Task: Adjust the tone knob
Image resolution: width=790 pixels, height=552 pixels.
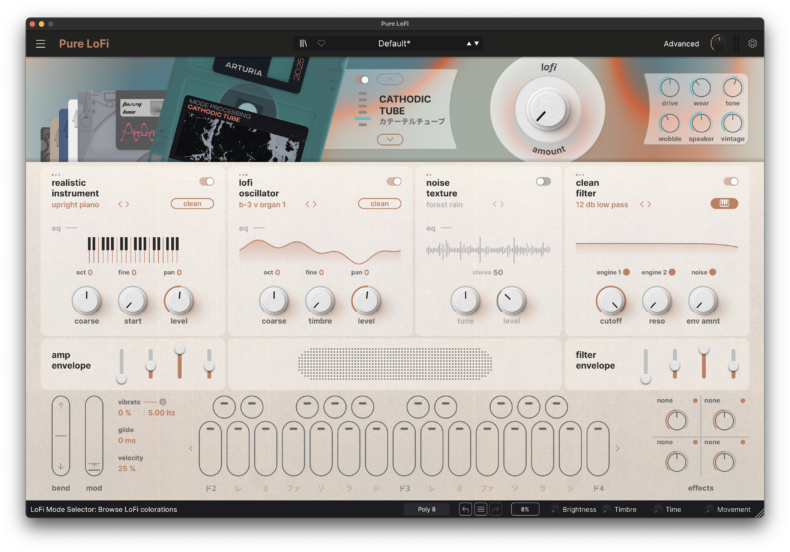Action: pos(733,88)
